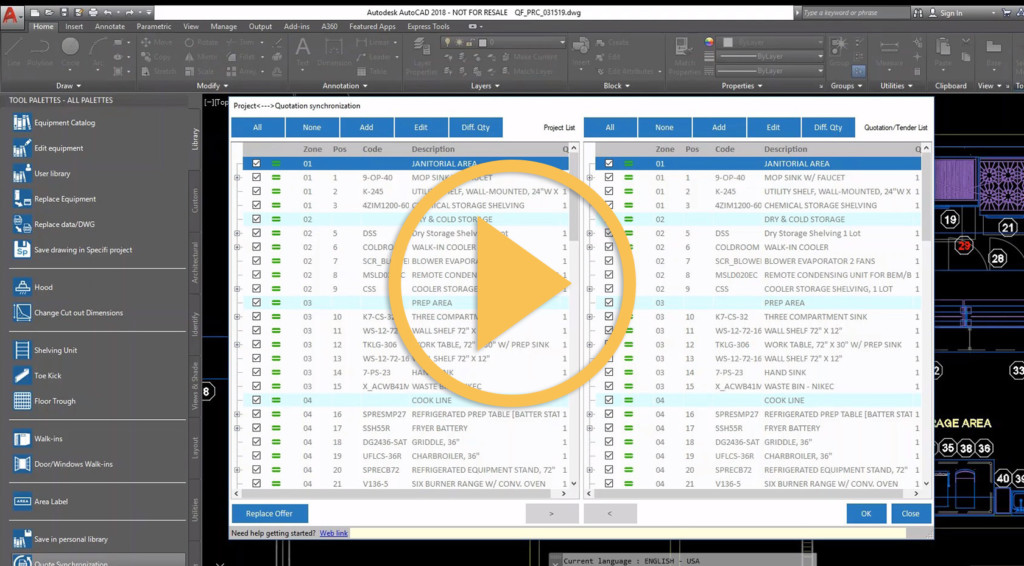Expand MOP SINK W/ FAUCET row in Quotation list
The height and width of the screenshot is (566, 1024).
coord(590,178)
